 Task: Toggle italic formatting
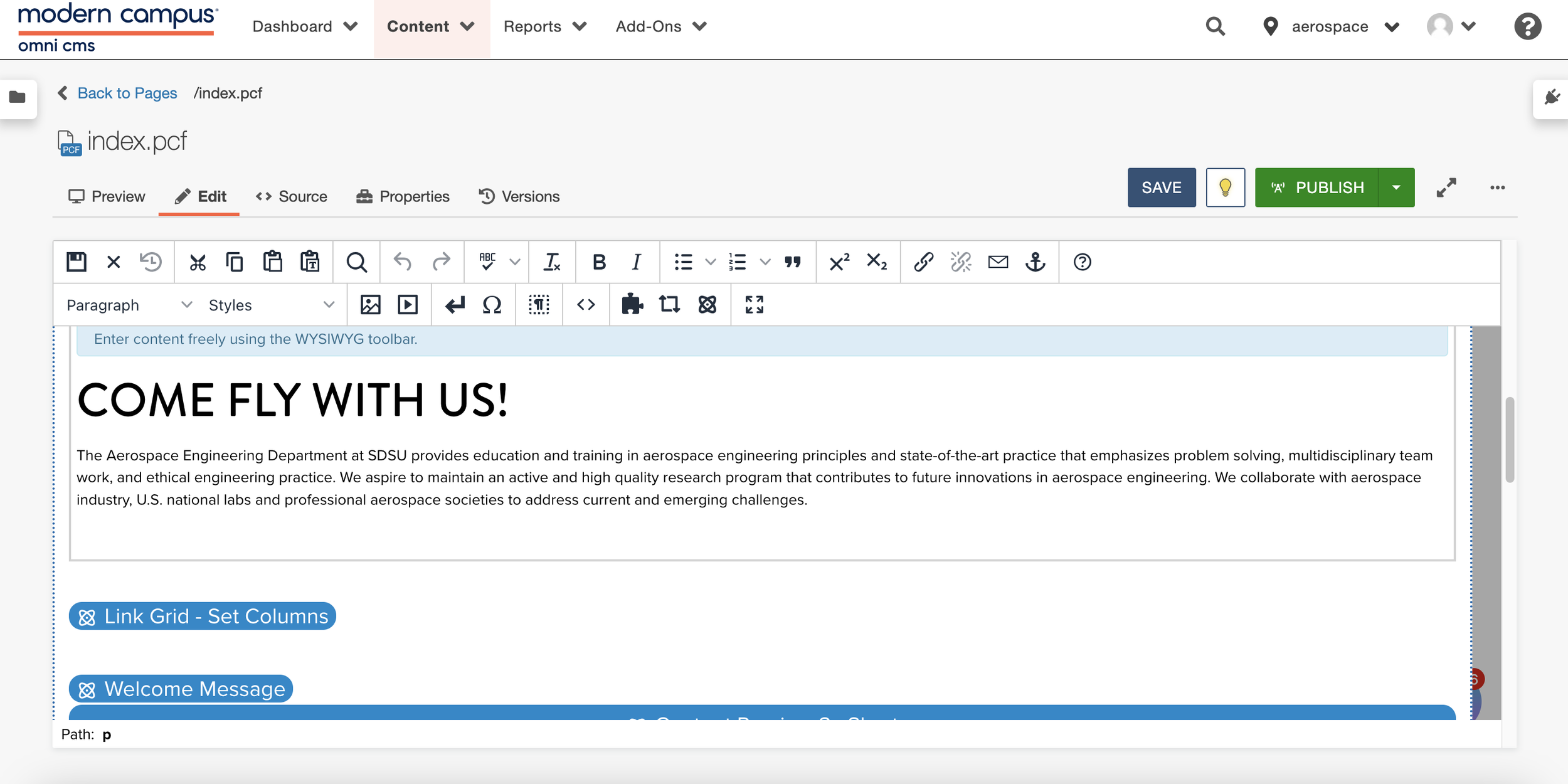[636, 262]
